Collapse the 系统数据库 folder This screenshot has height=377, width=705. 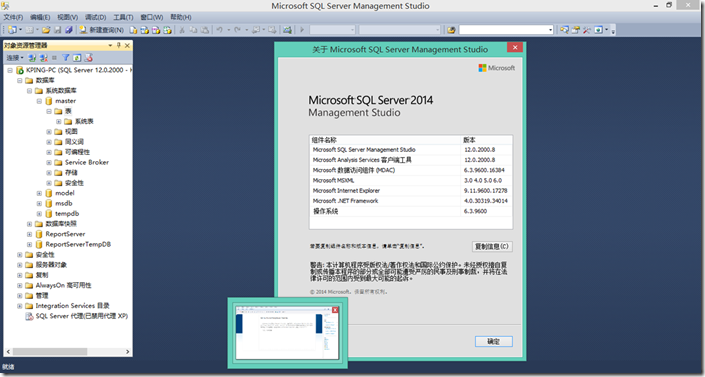(29, 91)
